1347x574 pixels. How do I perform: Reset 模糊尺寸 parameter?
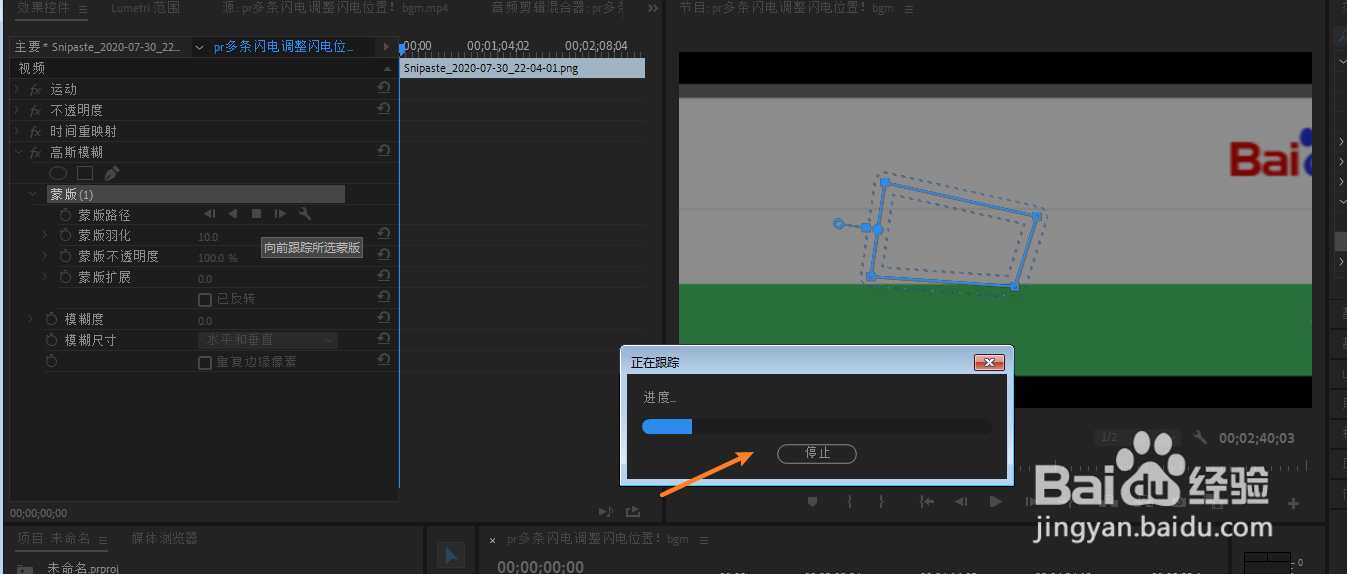click(x=383, y=339)
